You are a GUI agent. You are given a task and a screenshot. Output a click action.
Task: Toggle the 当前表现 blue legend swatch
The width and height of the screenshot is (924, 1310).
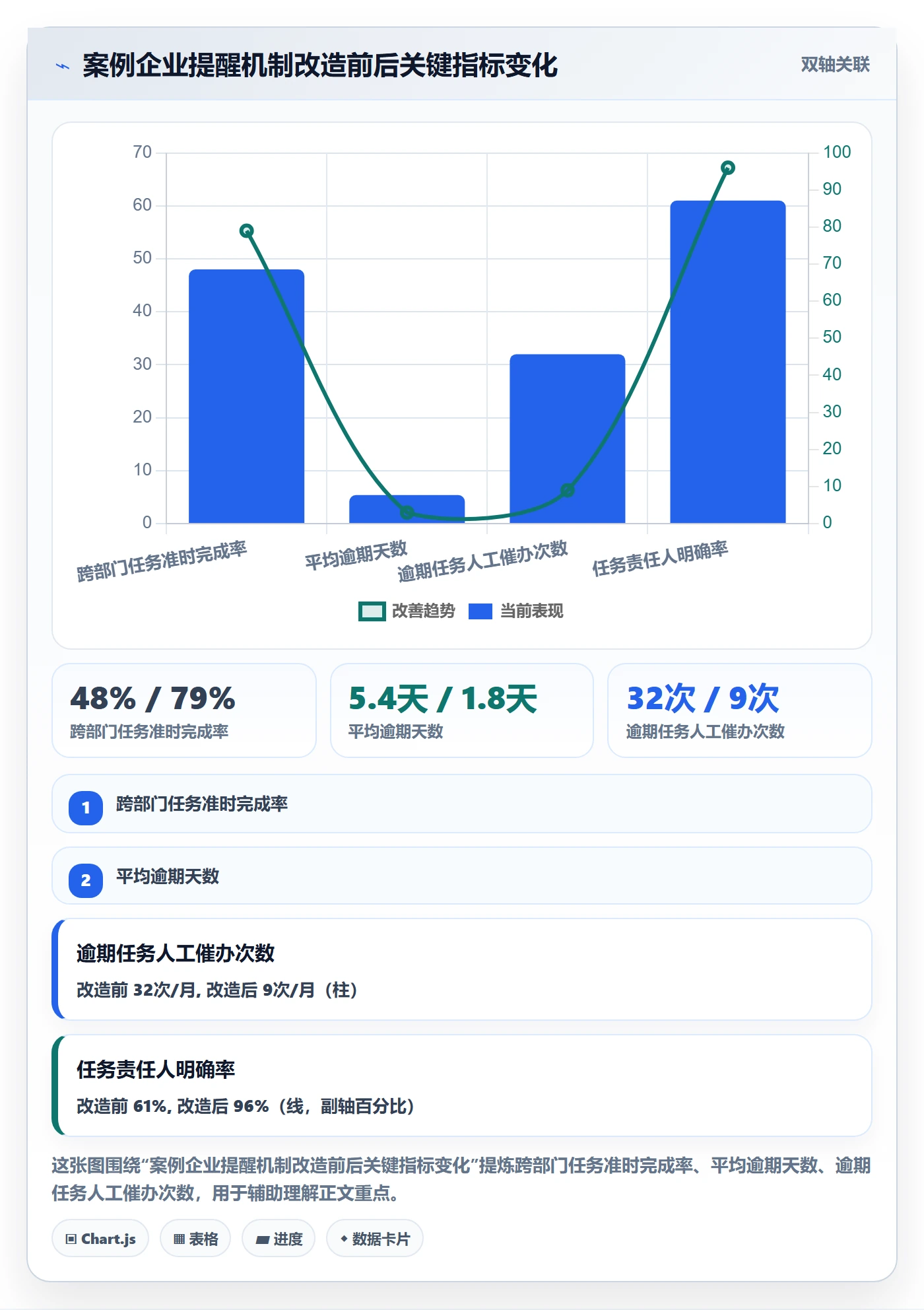click(480, 611)
